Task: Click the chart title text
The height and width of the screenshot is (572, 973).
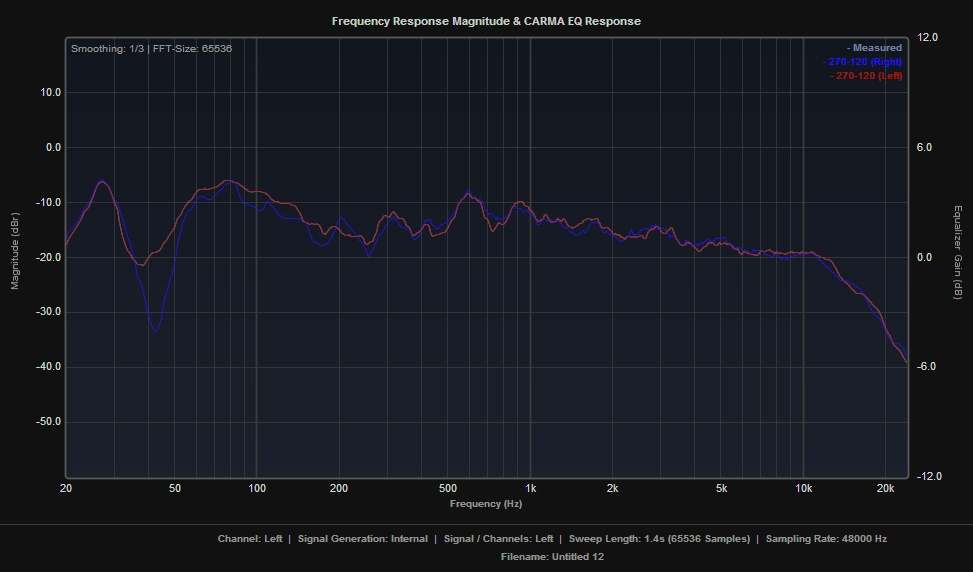Action: [x=486, y=21]
